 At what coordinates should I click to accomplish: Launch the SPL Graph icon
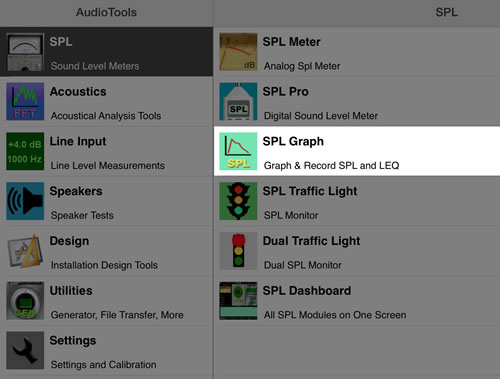click(238, 151)
